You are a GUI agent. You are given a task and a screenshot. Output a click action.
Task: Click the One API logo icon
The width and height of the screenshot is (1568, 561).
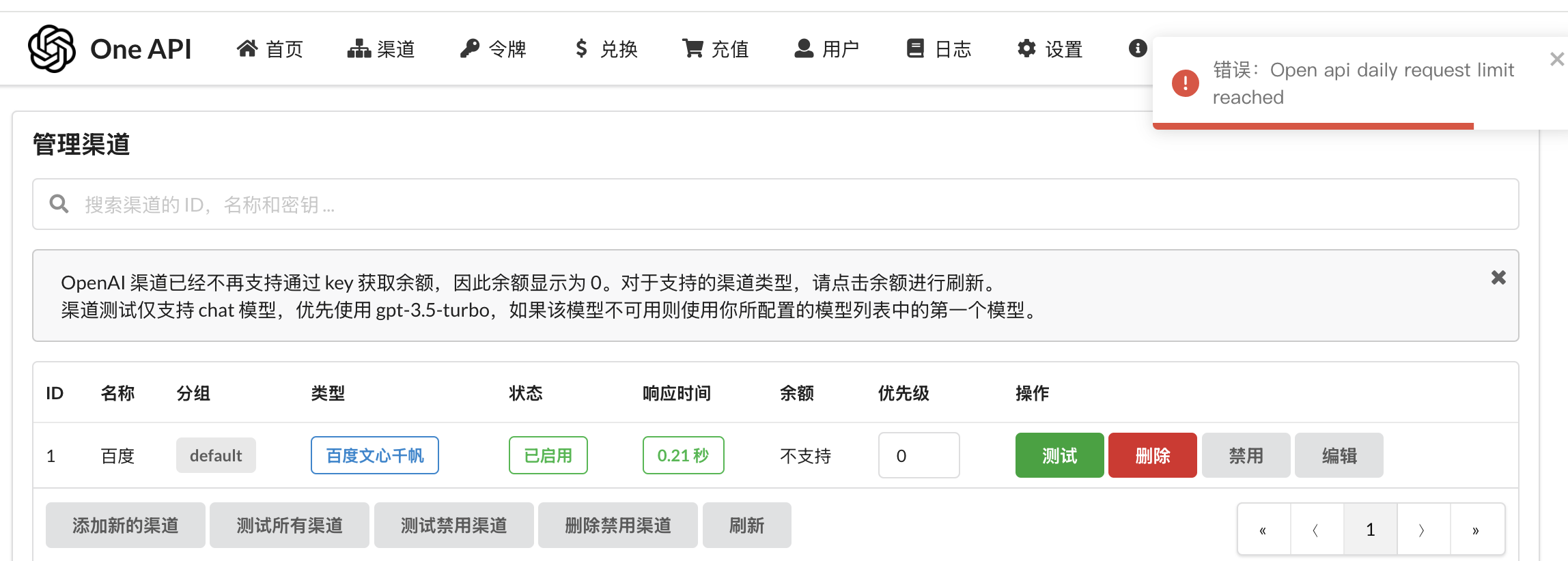(x=52, y=48)
